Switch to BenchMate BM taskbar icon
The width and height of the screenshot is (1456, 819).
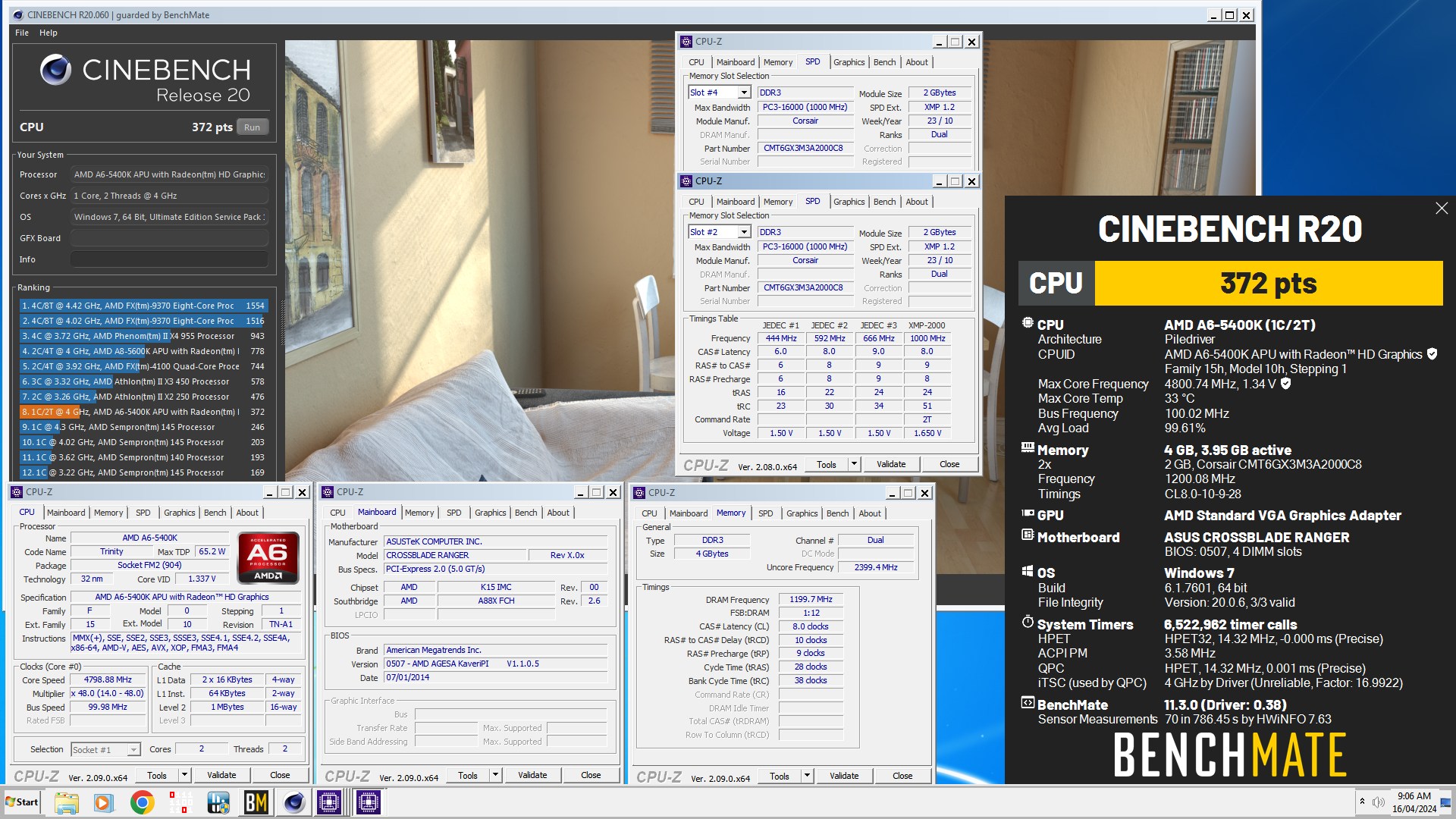256,802
